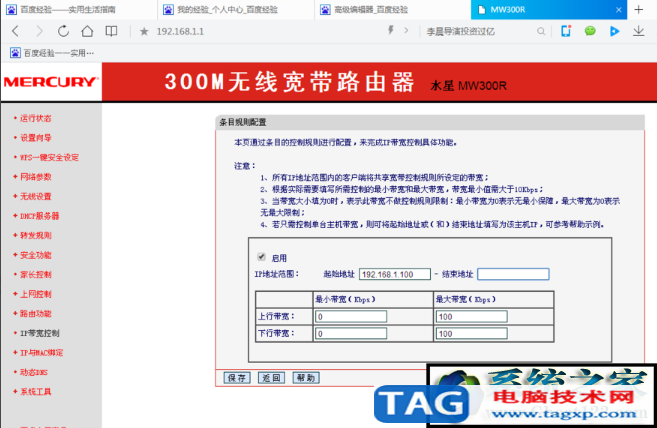
Task: Expand the 无线设置 sidebar menu
Action: coord(36,196)
